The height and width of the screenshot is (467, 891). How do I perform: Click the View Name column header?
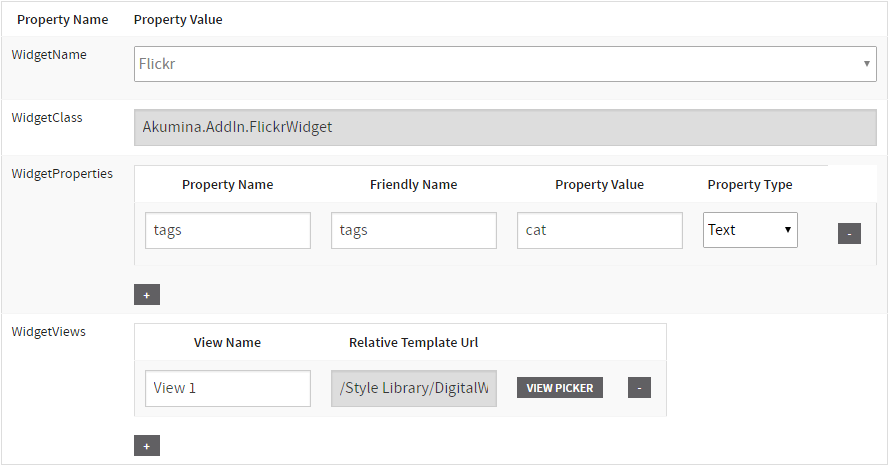coord(227,342)
